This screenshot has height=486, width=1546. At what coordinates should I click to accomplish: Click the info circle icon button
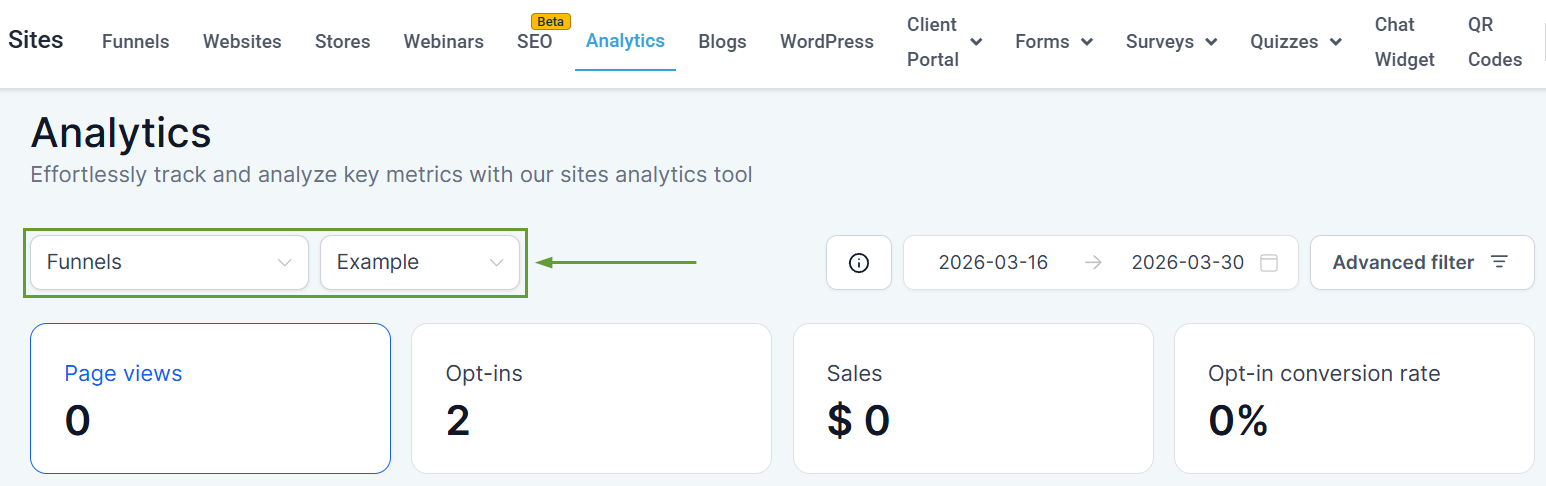[858, 263]
